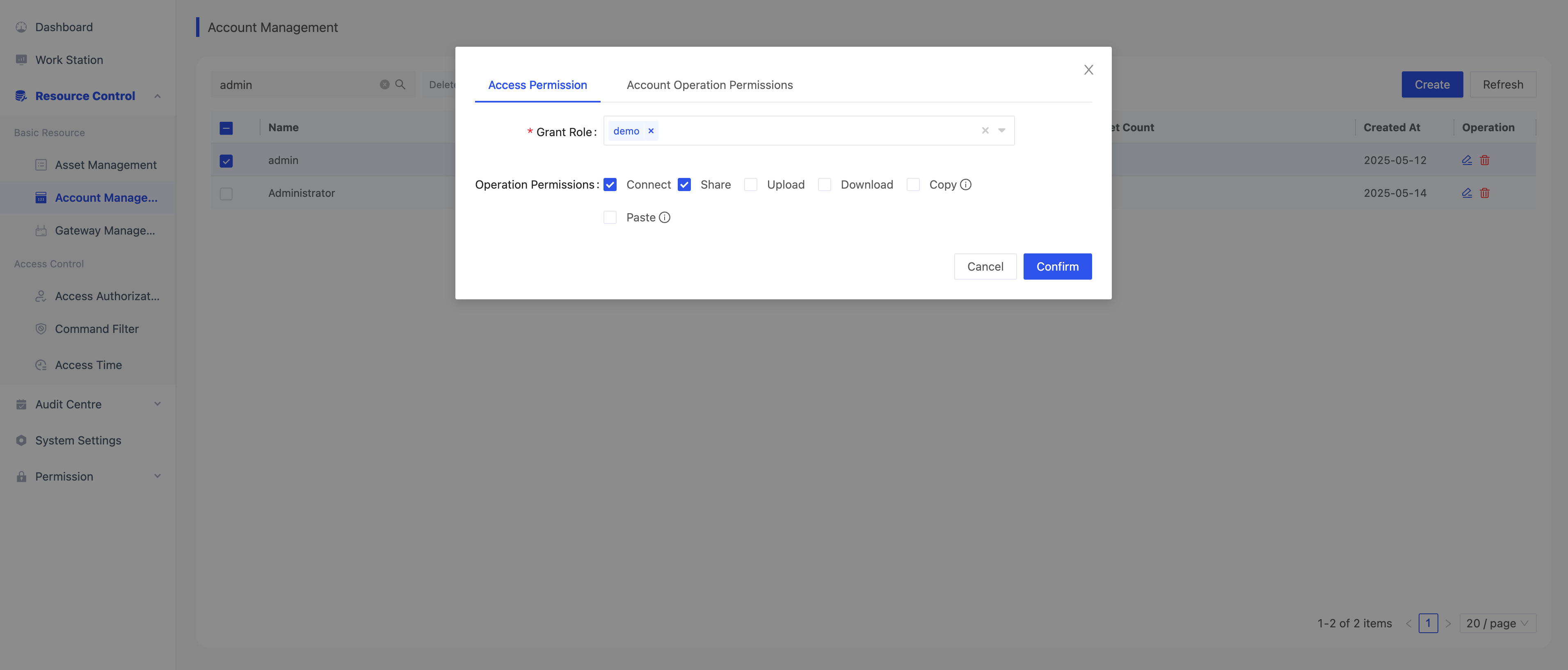
Task: Open Access Time menu item
Action: 88,365
